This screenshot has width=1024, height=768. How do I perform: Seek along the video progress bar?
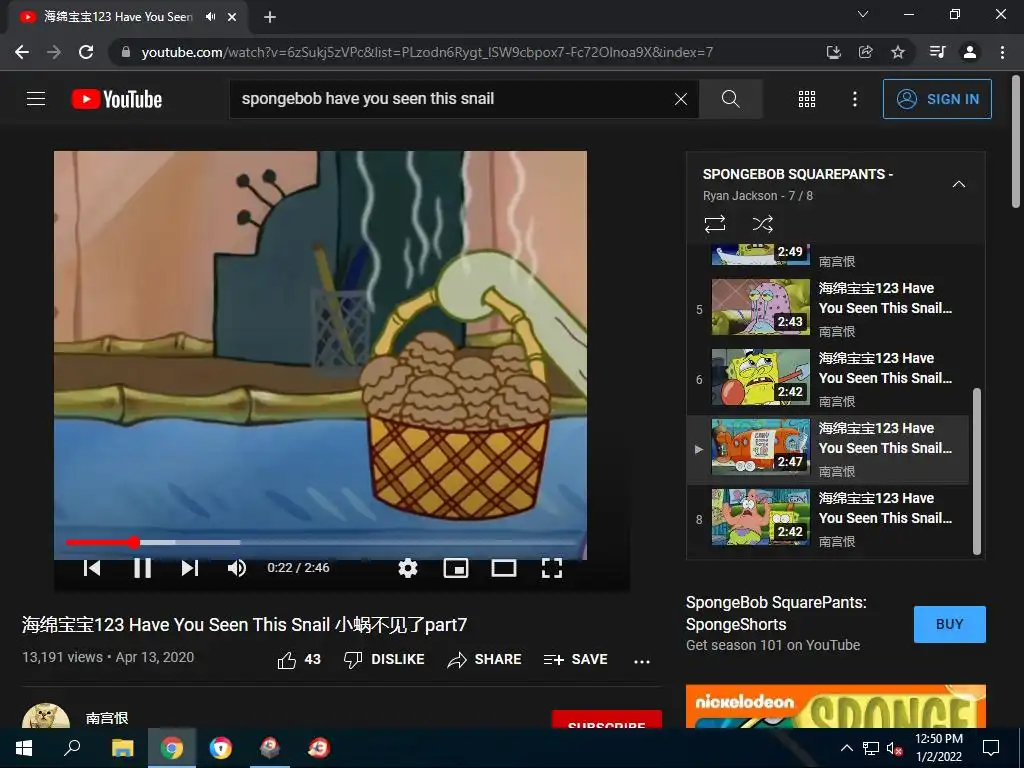(x=321, y=542)
